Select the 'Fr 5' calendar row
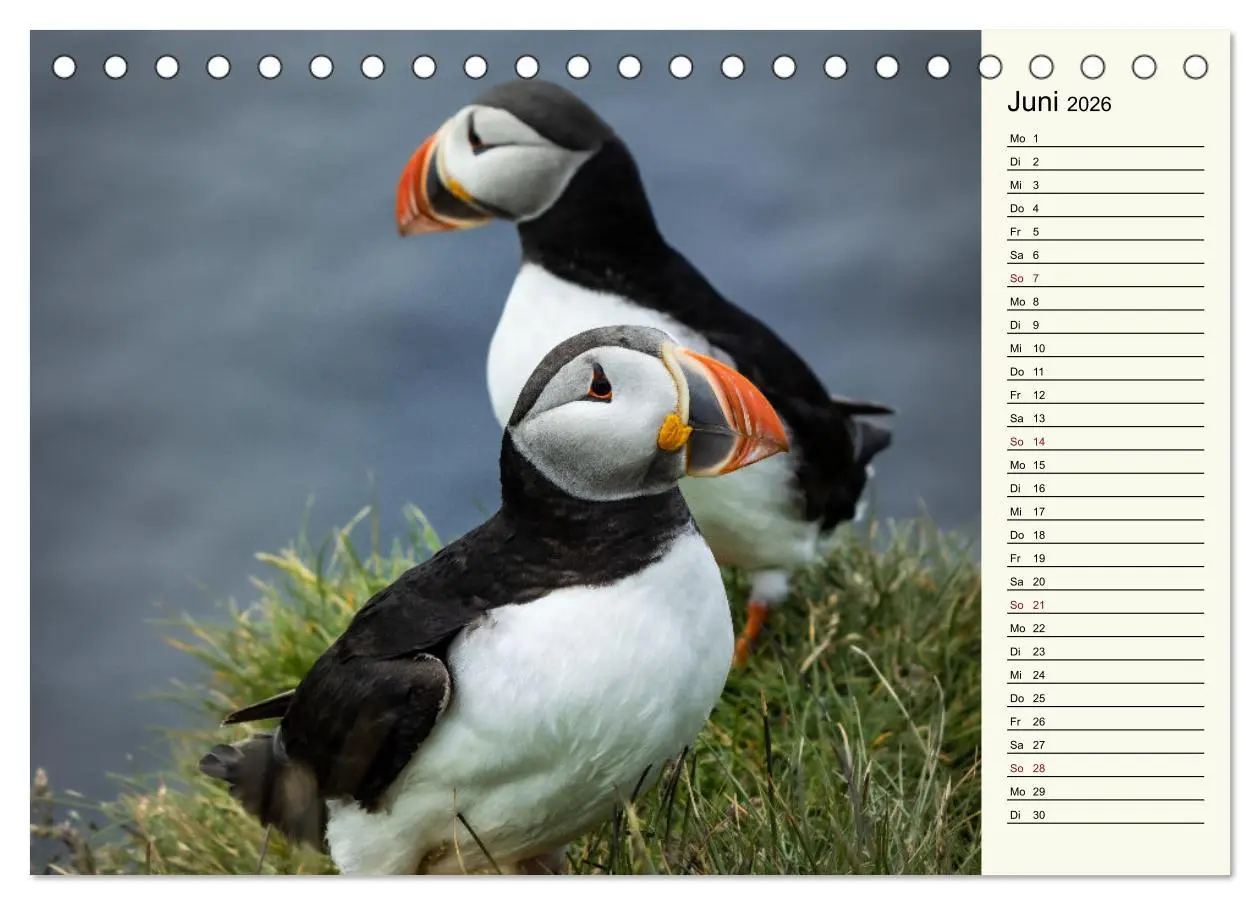 point(1105,232)
